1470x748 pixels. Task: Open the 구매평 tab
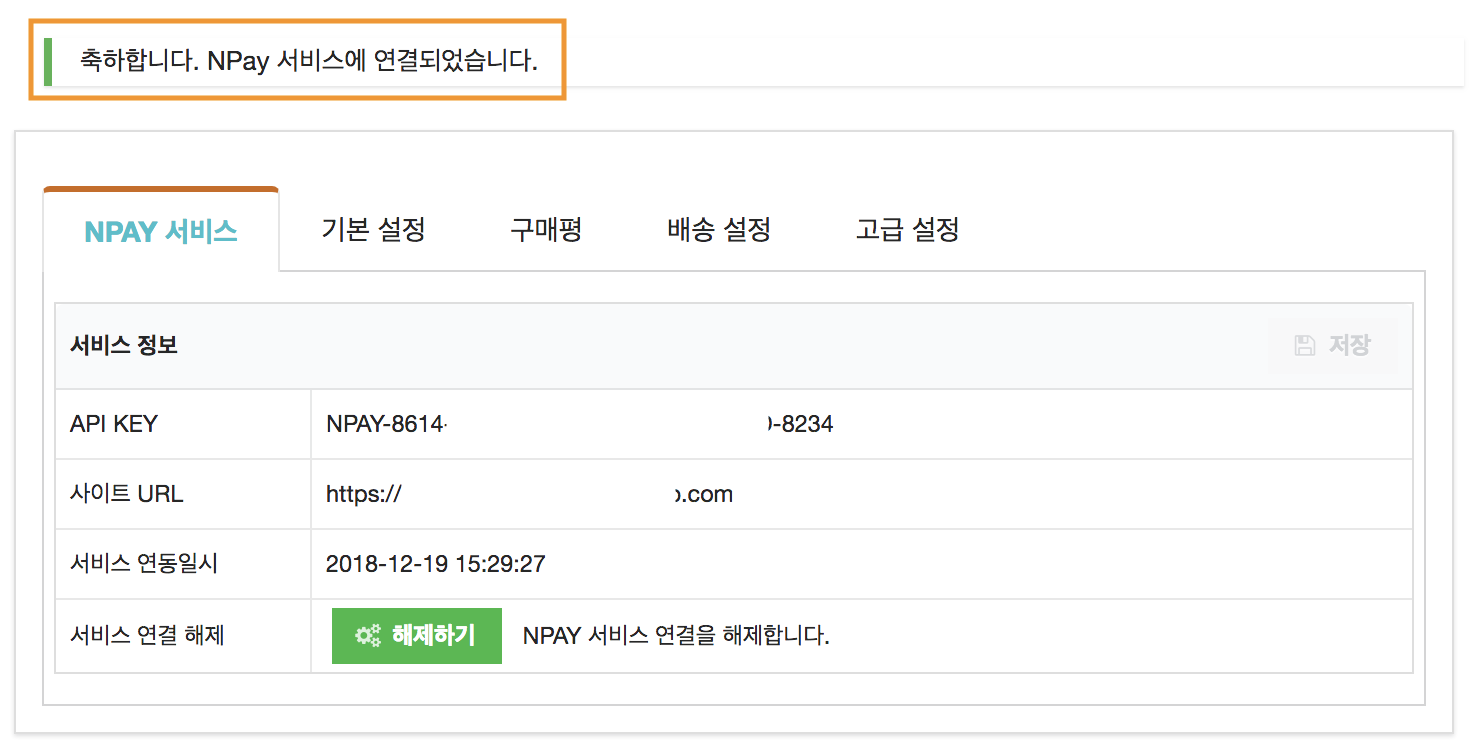pyautogui.click(x=546, y=230)
